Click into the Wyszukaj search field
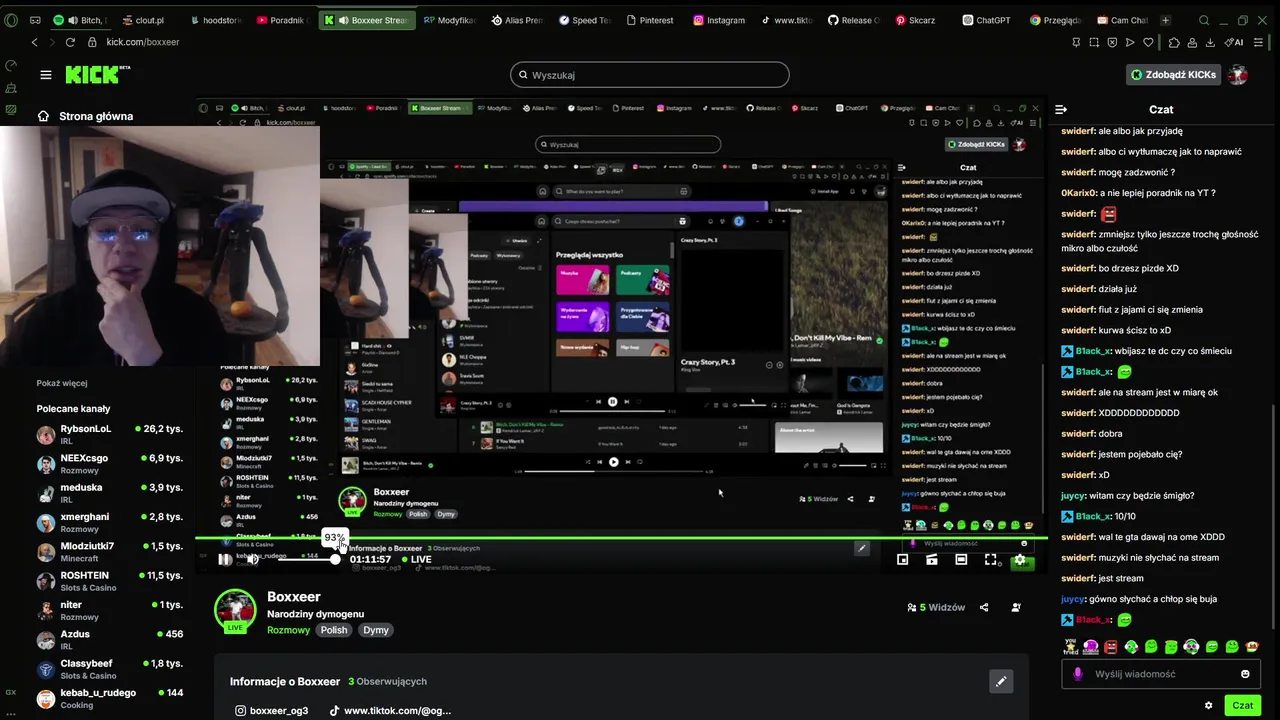 pyautogui.click(x=650, y=75)
